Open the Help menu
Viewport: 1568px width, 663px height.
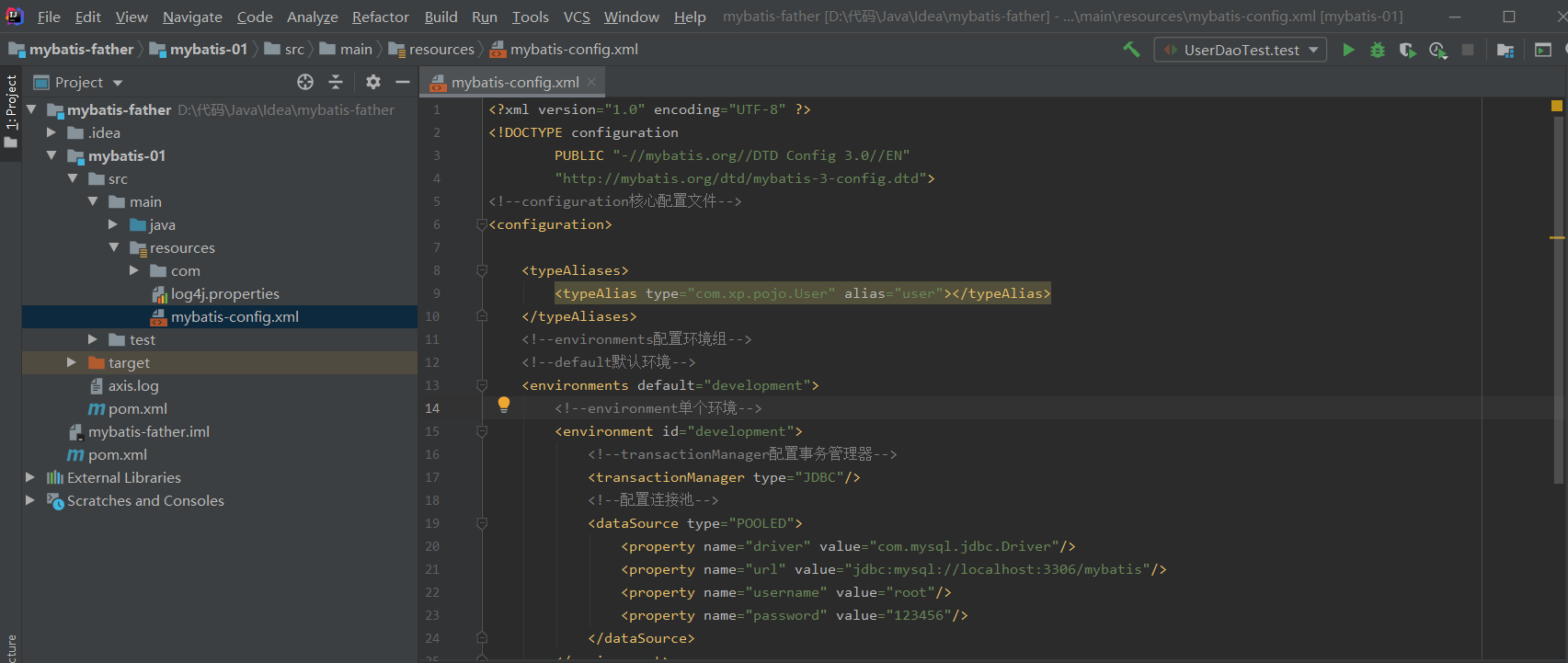click(x=690, y=17)
